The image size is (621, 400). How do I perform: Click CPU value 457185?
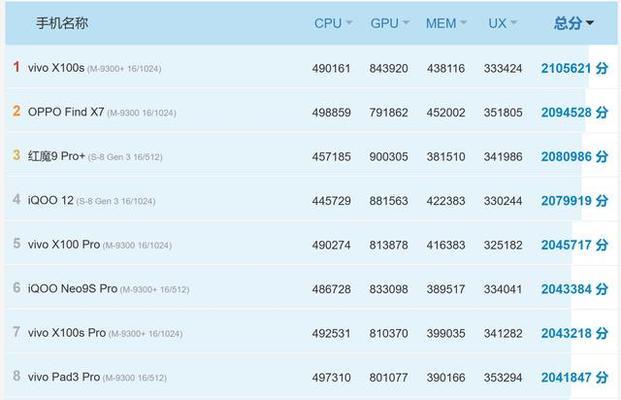click(x=331, y=157)
